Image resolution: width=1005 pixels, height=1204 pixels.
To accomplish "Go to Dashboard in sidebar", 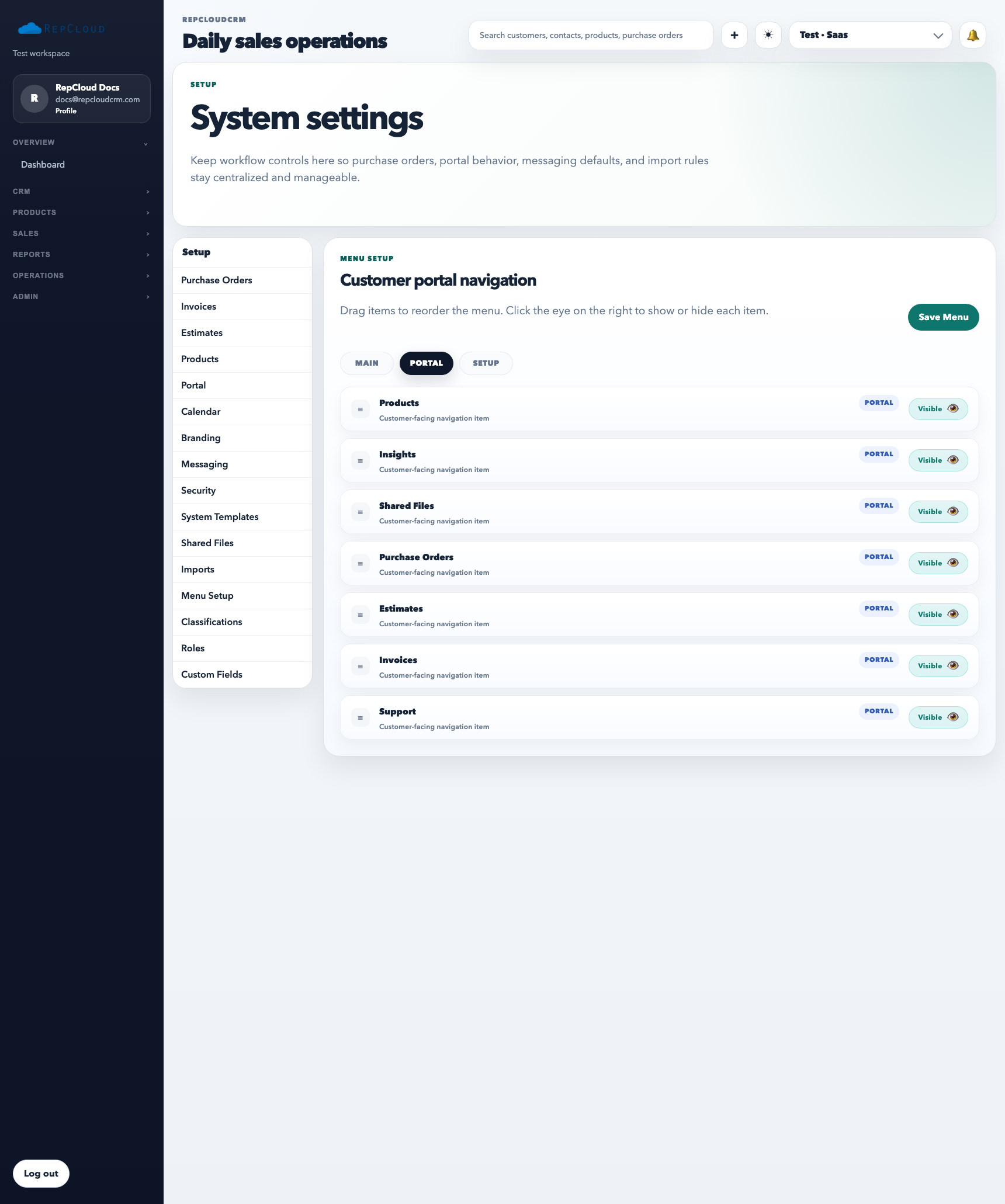I will click(x=43, y=165).
